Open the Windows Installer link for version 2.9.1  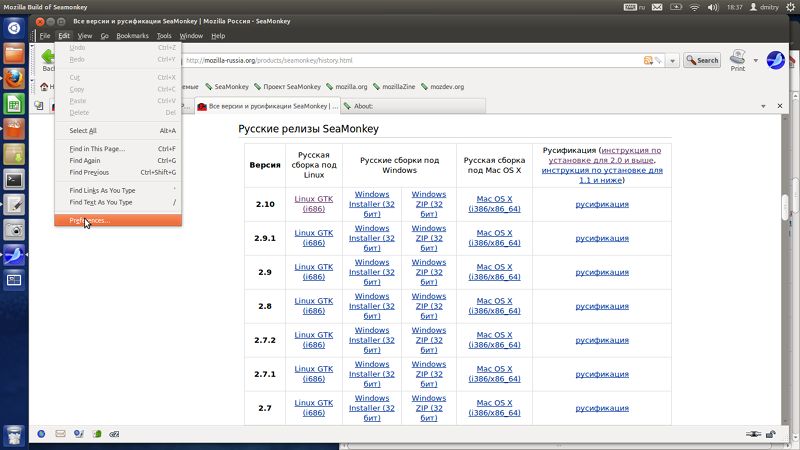point(372,238)
